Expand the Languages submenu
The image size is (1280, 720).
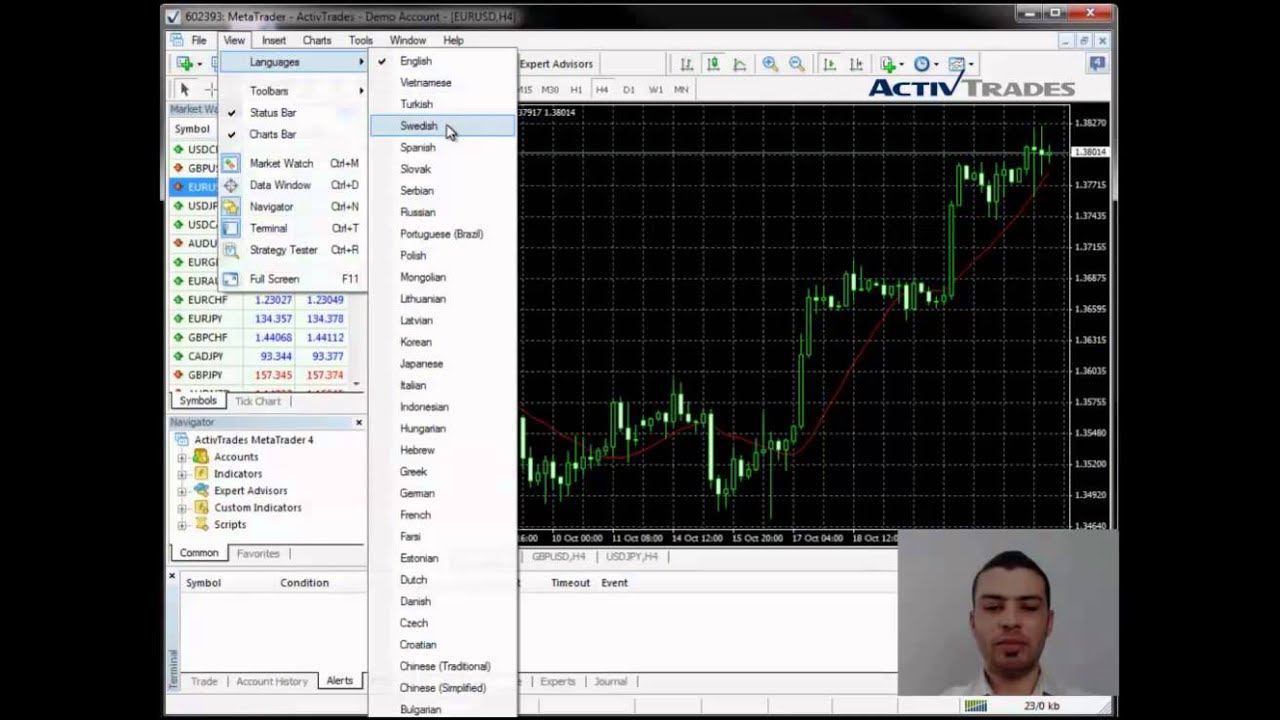pos(293,62)
